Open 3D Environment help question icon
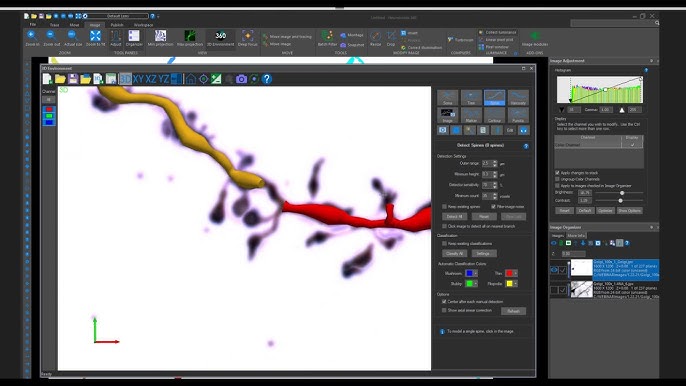Image resolution: width=686 pixels, height=386 pixels. 267,79
